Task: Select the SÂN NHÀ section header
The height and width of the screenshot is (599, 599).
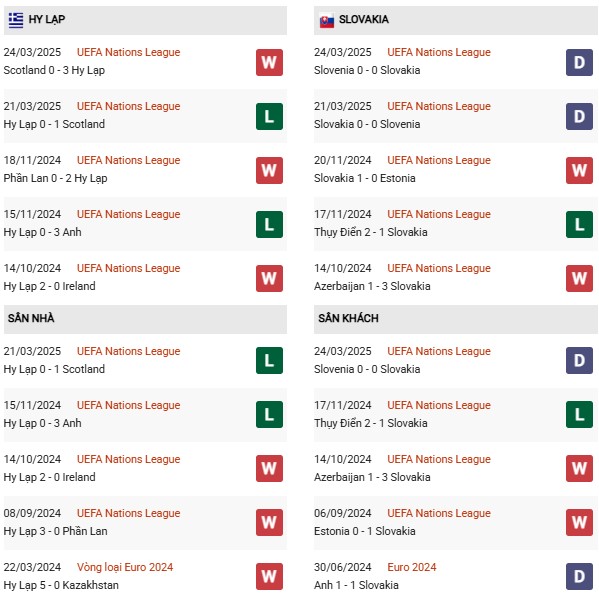Action: pos(145,319)
